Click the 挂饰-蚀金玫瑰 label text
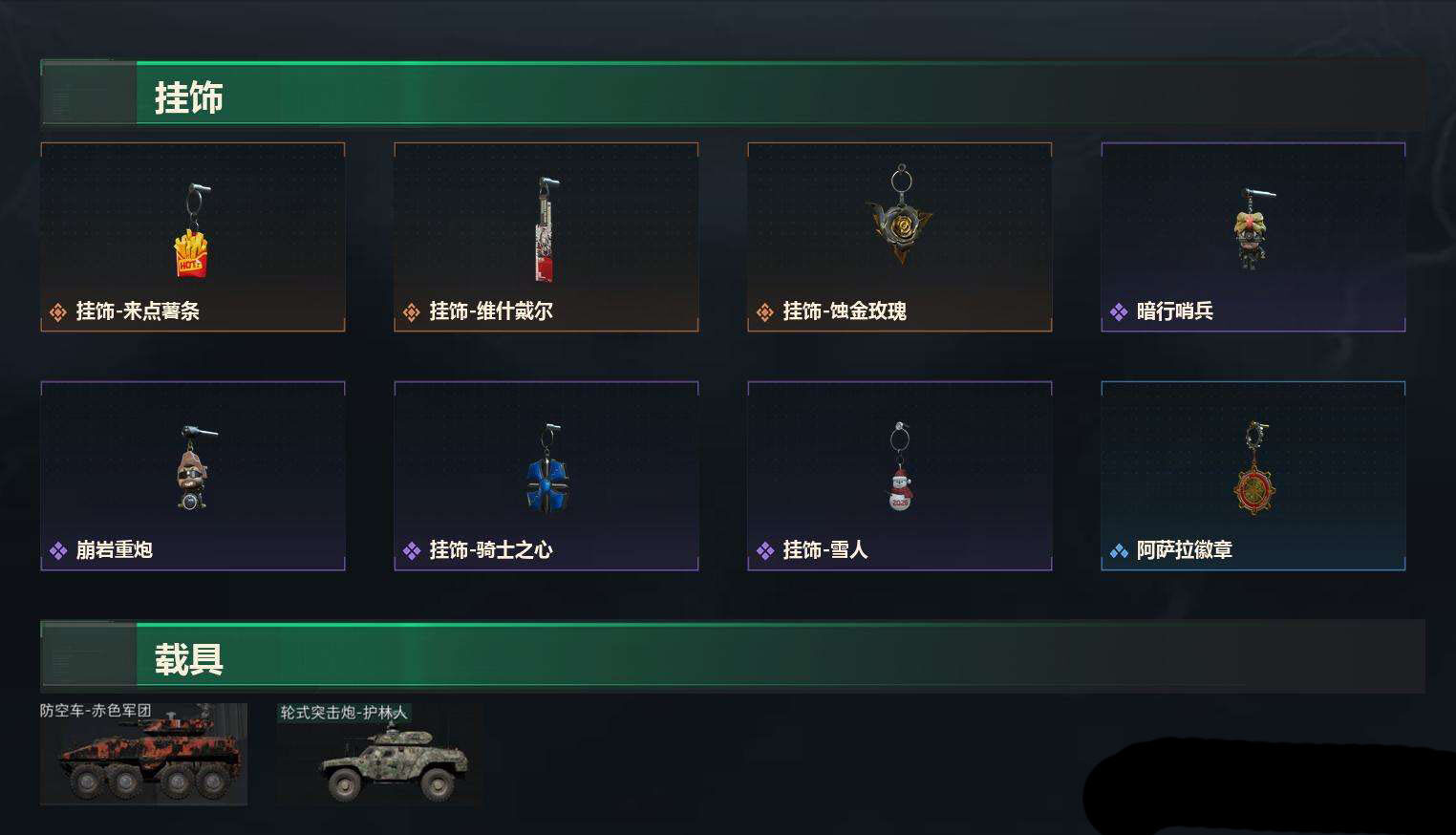Image resolution: width=1456 pixels, height=835 pixels. 845,311
